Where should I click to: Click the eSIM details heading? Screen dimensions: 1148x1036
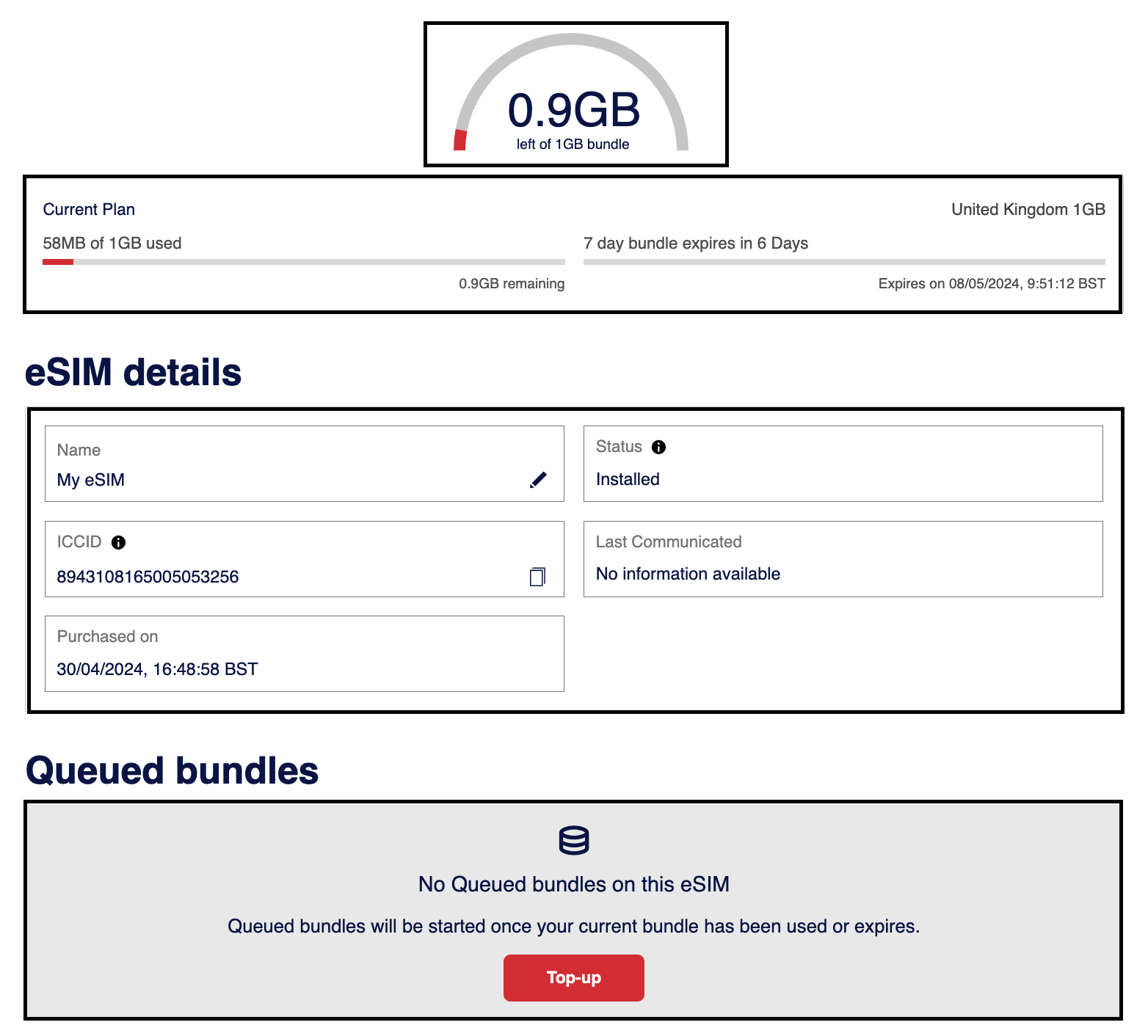click(x=133, y=372)
